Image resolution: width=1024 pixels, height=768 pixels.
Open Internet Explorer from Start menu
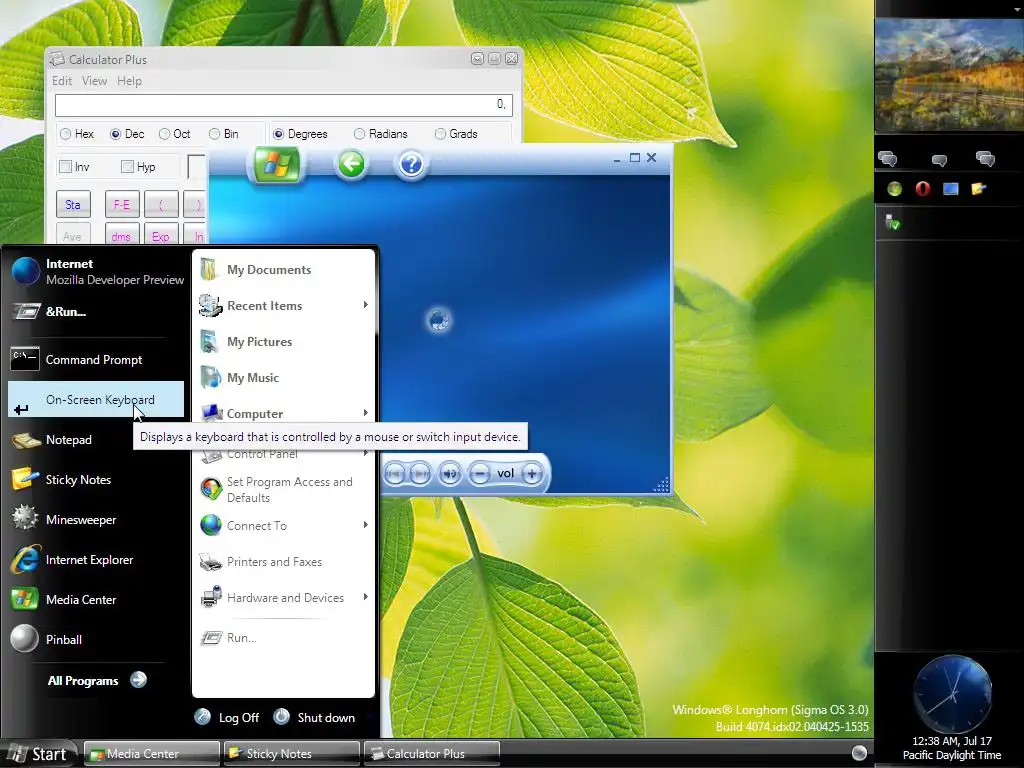click(97, 560)
